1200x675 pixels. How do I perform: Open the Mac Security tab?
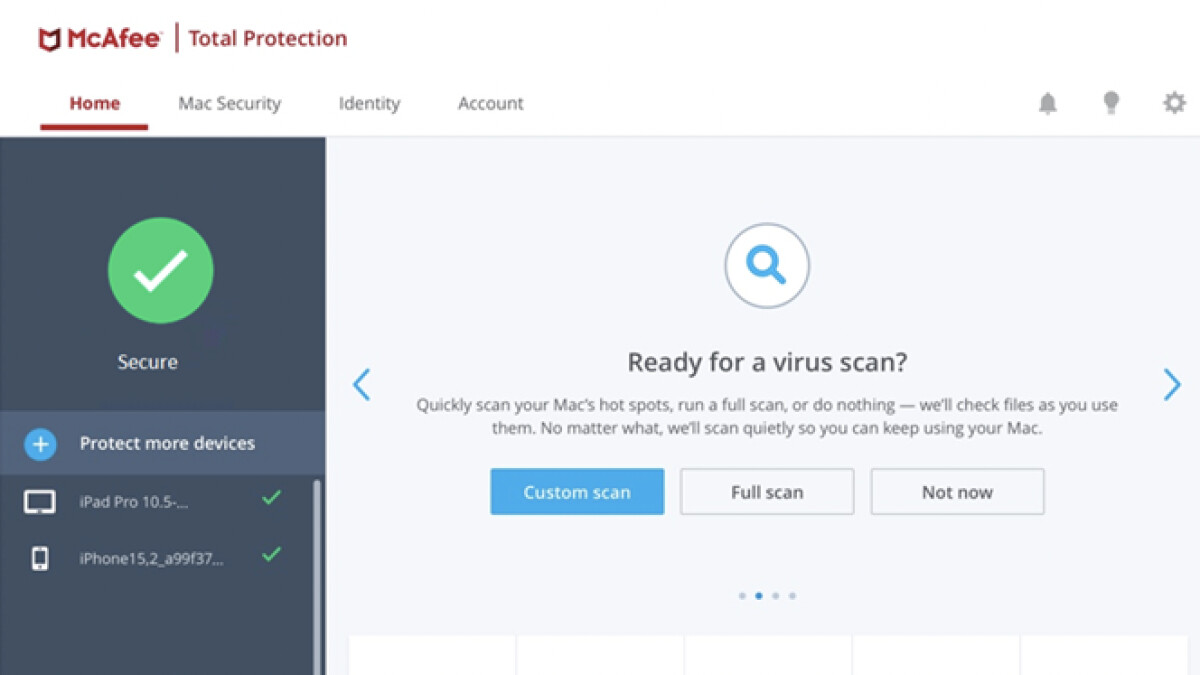(x=229, y=103)
